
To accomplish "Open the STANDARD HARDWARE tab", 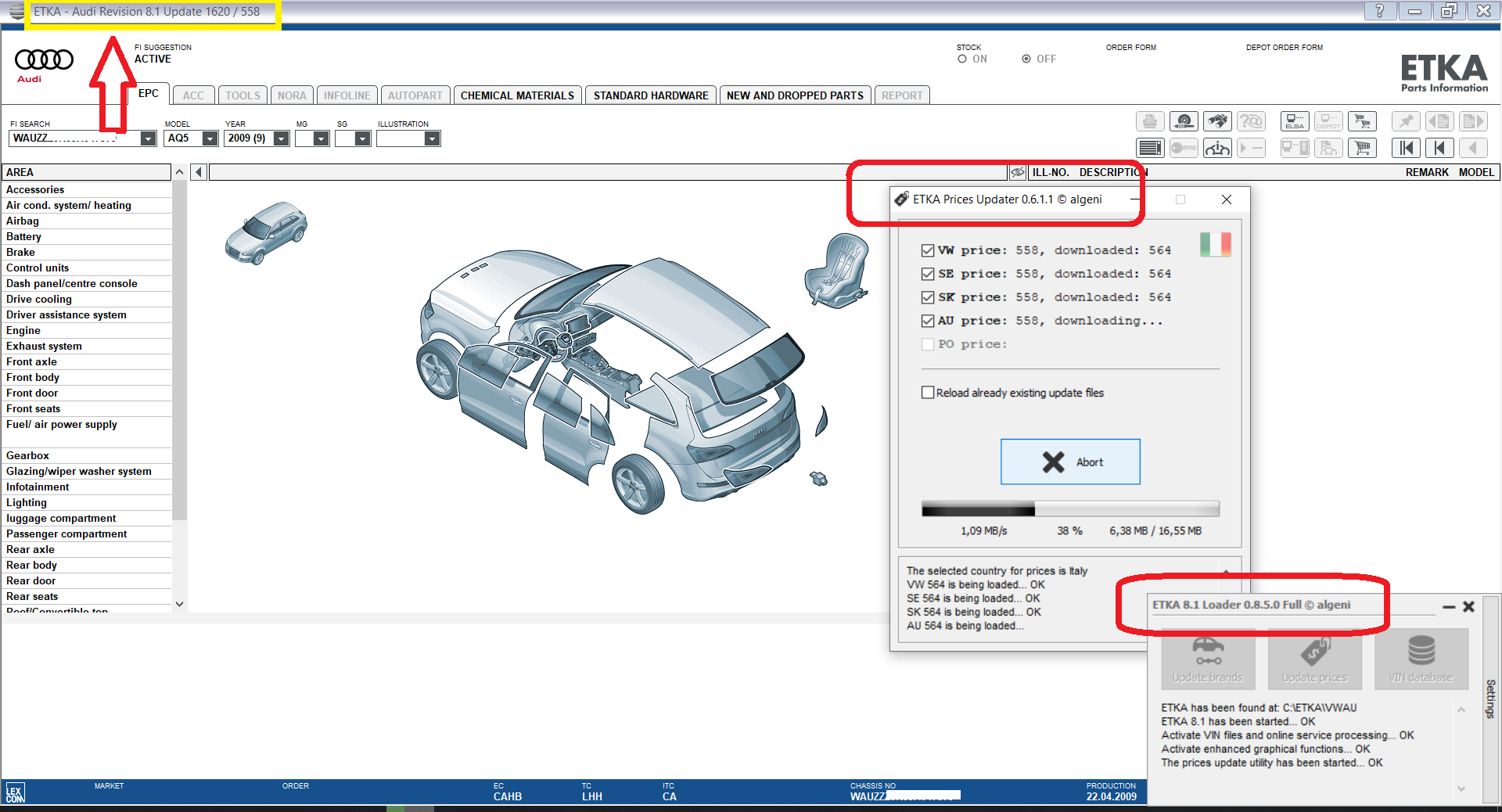I will [651, 95].
